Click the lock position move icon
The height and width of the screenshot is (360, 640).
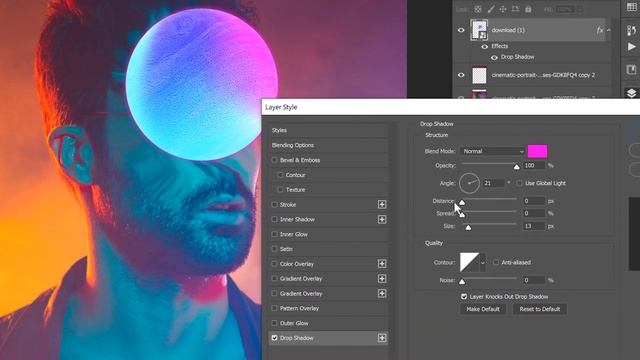503,9
